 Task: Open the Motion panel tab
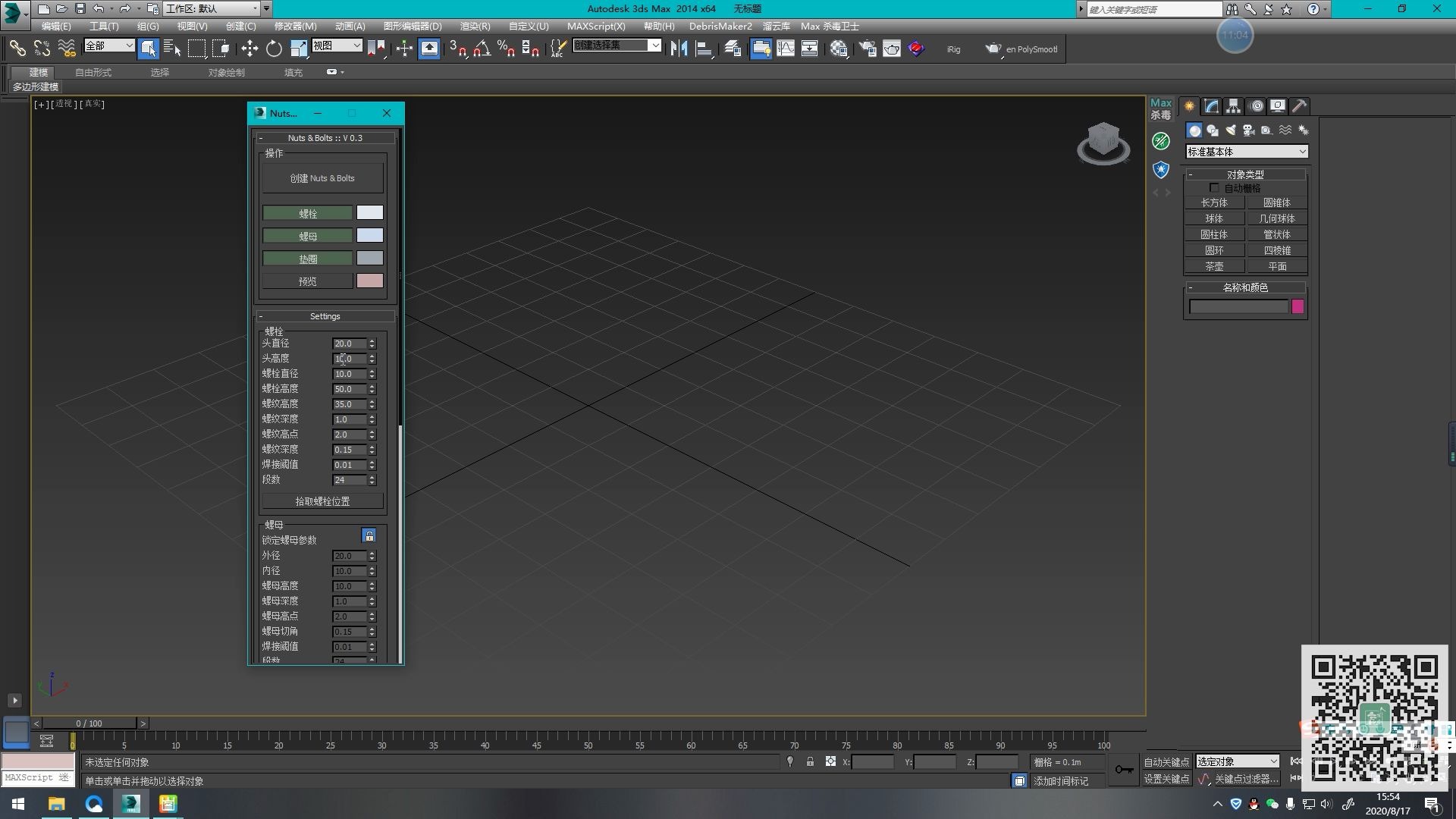pos(1257,106)
